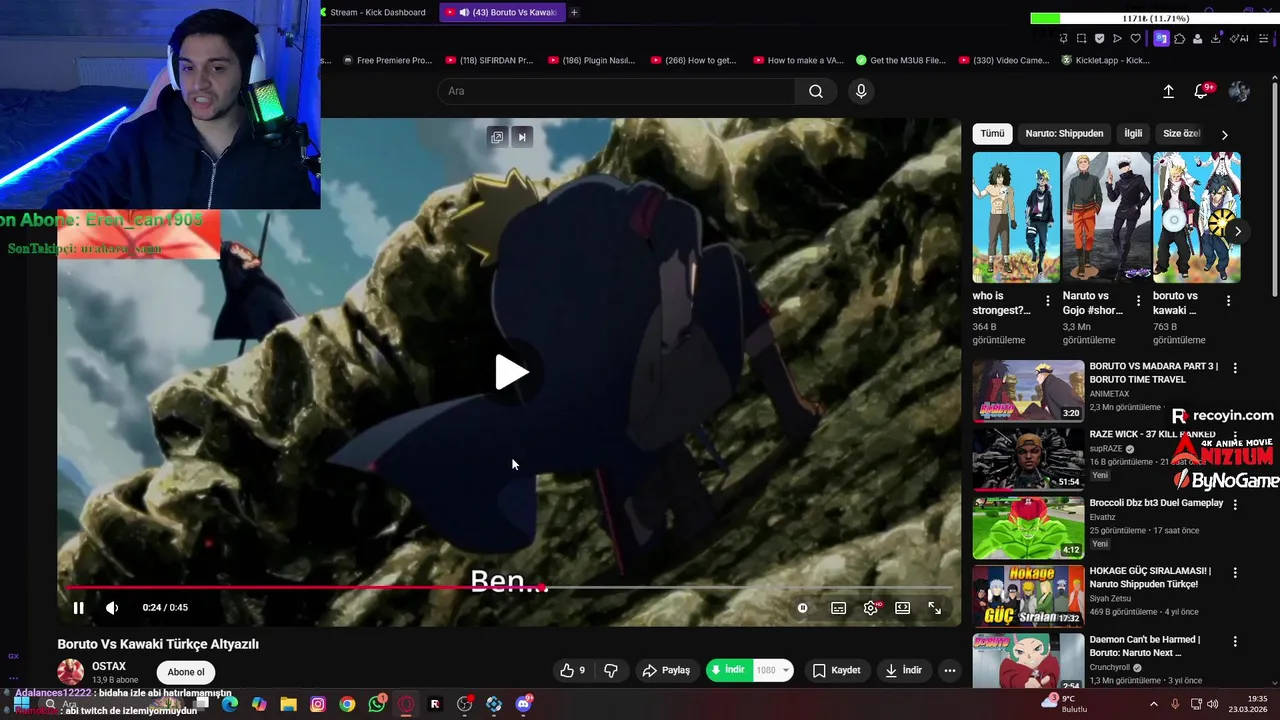This screenshot has width=1280, height=720.
Task: Pause the video with the pause button
Action: tap(78, 607)
